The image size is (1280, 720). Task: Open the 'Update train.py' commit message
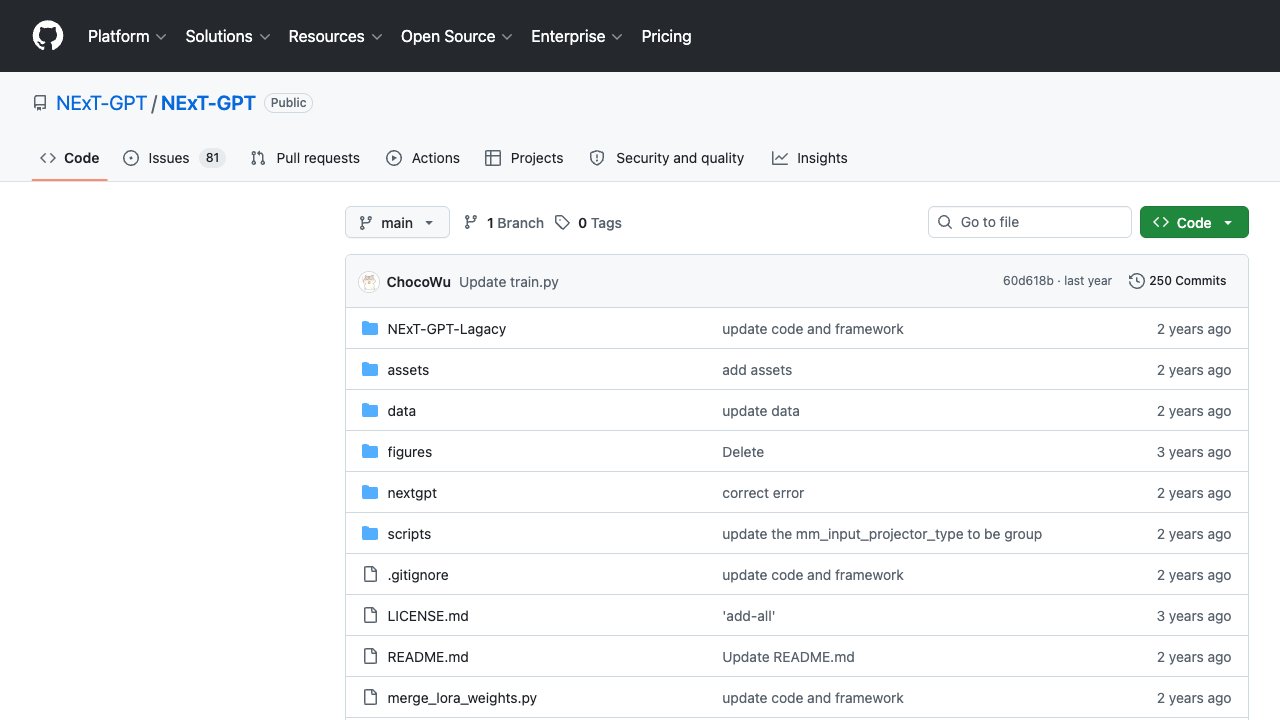509,282
